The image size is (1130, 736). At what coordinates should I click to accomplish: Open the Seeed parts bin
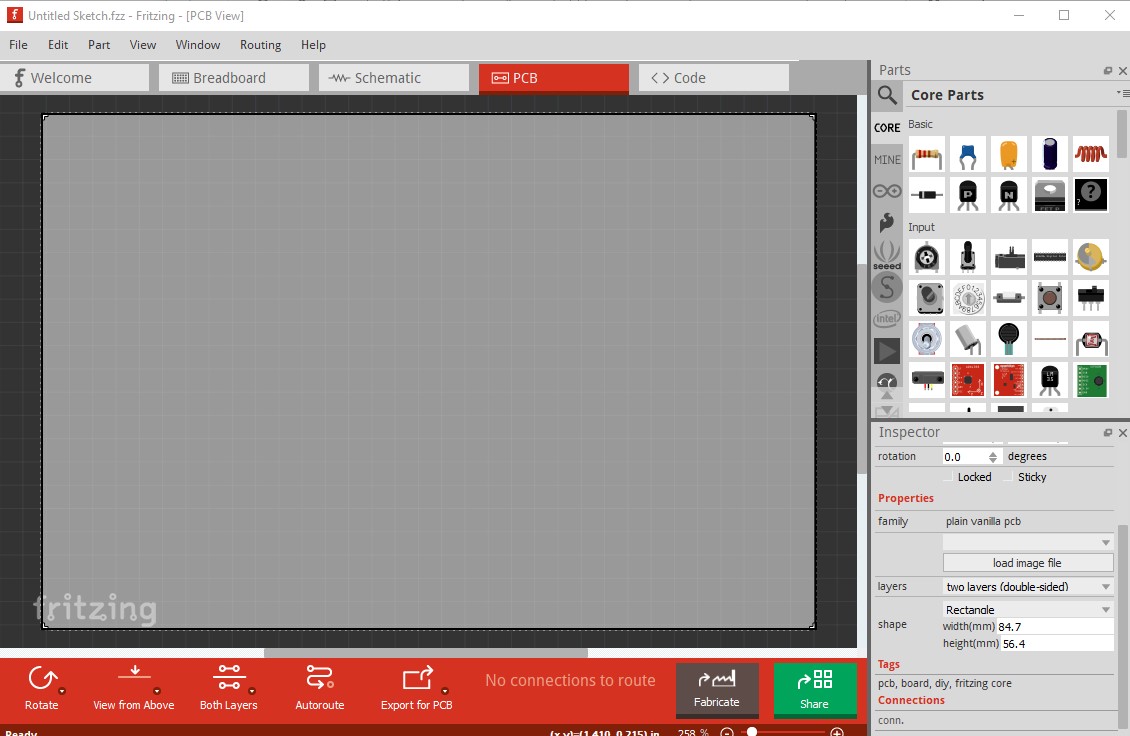(887, 255)
